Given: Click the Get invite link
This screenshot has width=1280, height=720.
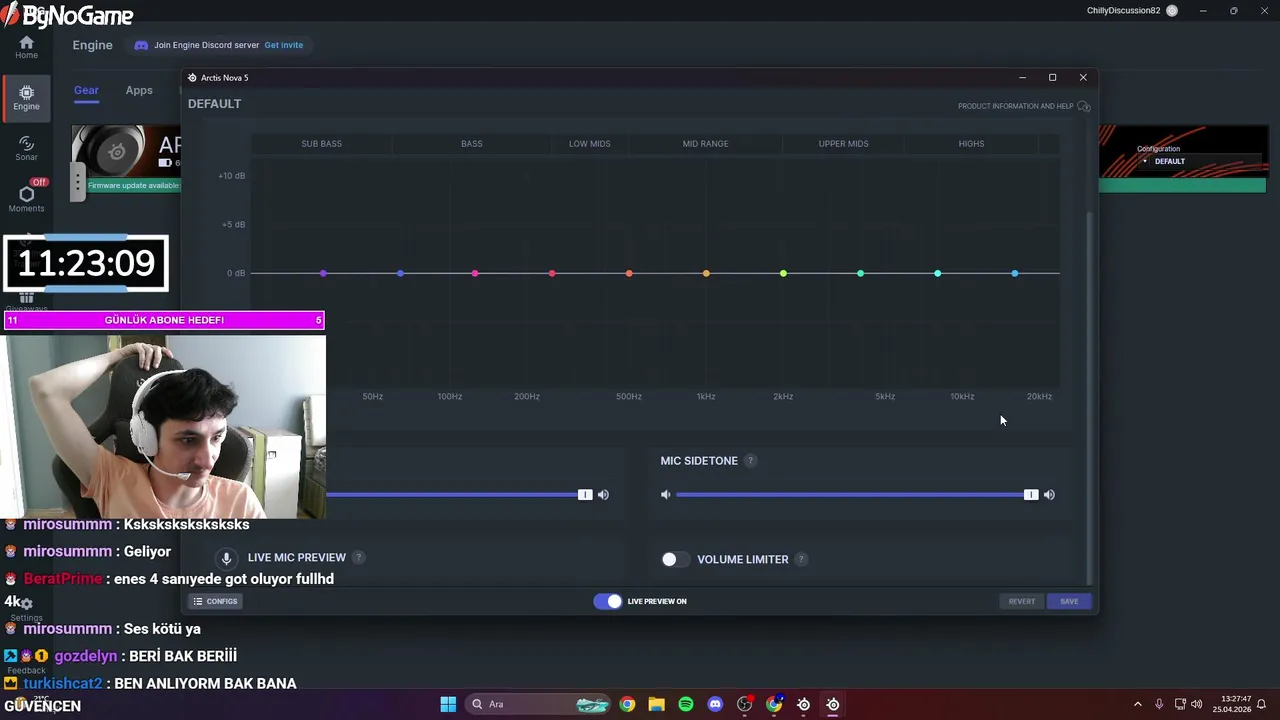Looking at the screenshot, I should point(283,45).
